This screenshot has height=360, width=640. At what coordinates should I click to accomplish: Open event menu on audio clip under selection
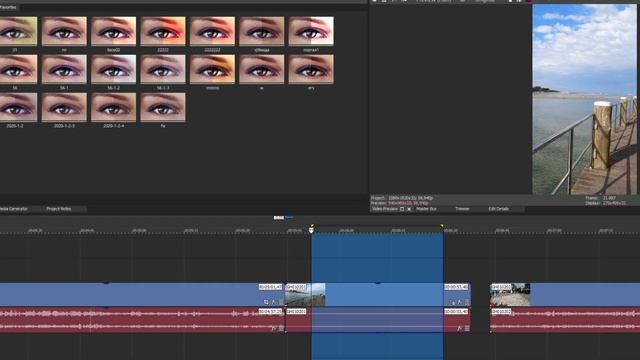(467, 328)
